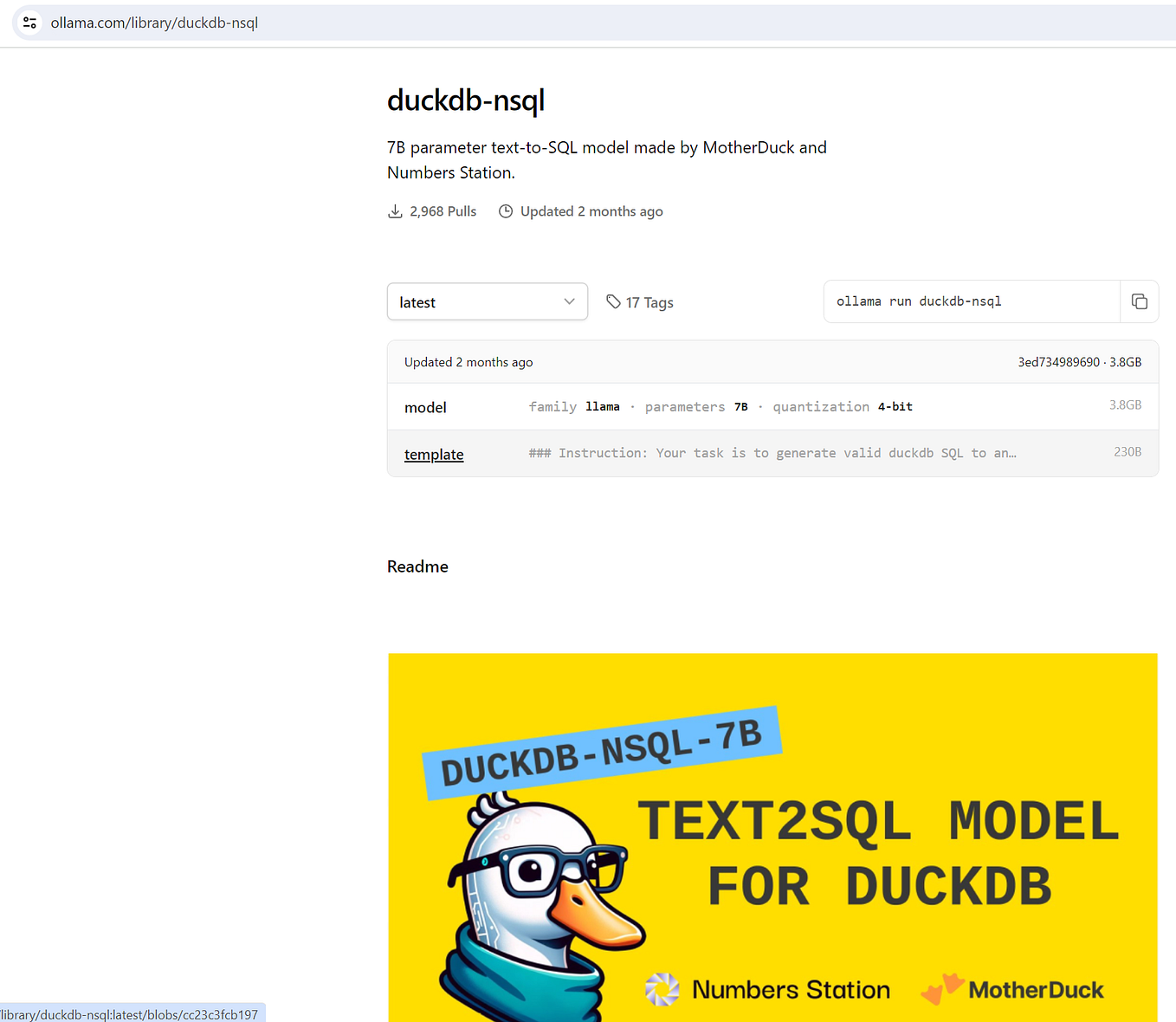Select the duckdb-nsql page title
1176x1022 pixels.
coord(465,100)
